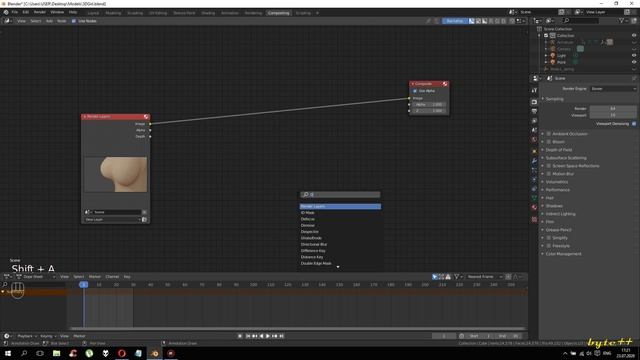Open the Output properties tab
Screen dimensions: 640x360
point(534,111)
